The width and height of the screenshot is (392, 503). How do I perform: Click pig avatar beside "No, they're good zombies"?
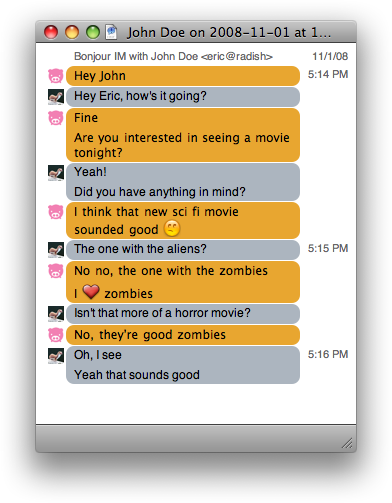pos(56,335)
